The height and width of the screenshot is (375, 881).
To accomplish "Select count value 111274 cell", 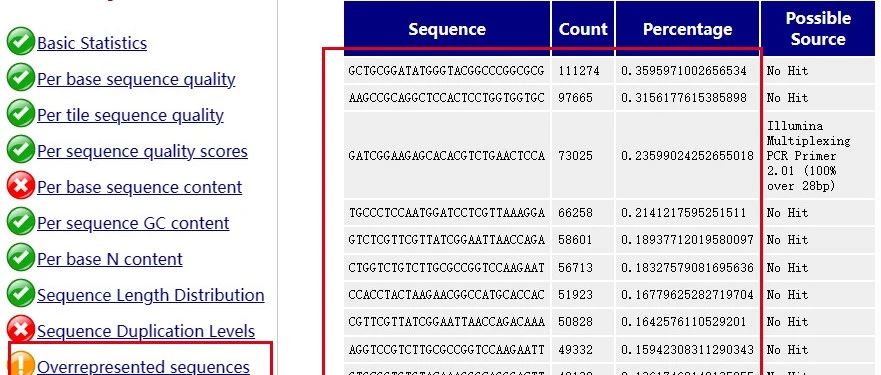I will (x=583, y=71).
